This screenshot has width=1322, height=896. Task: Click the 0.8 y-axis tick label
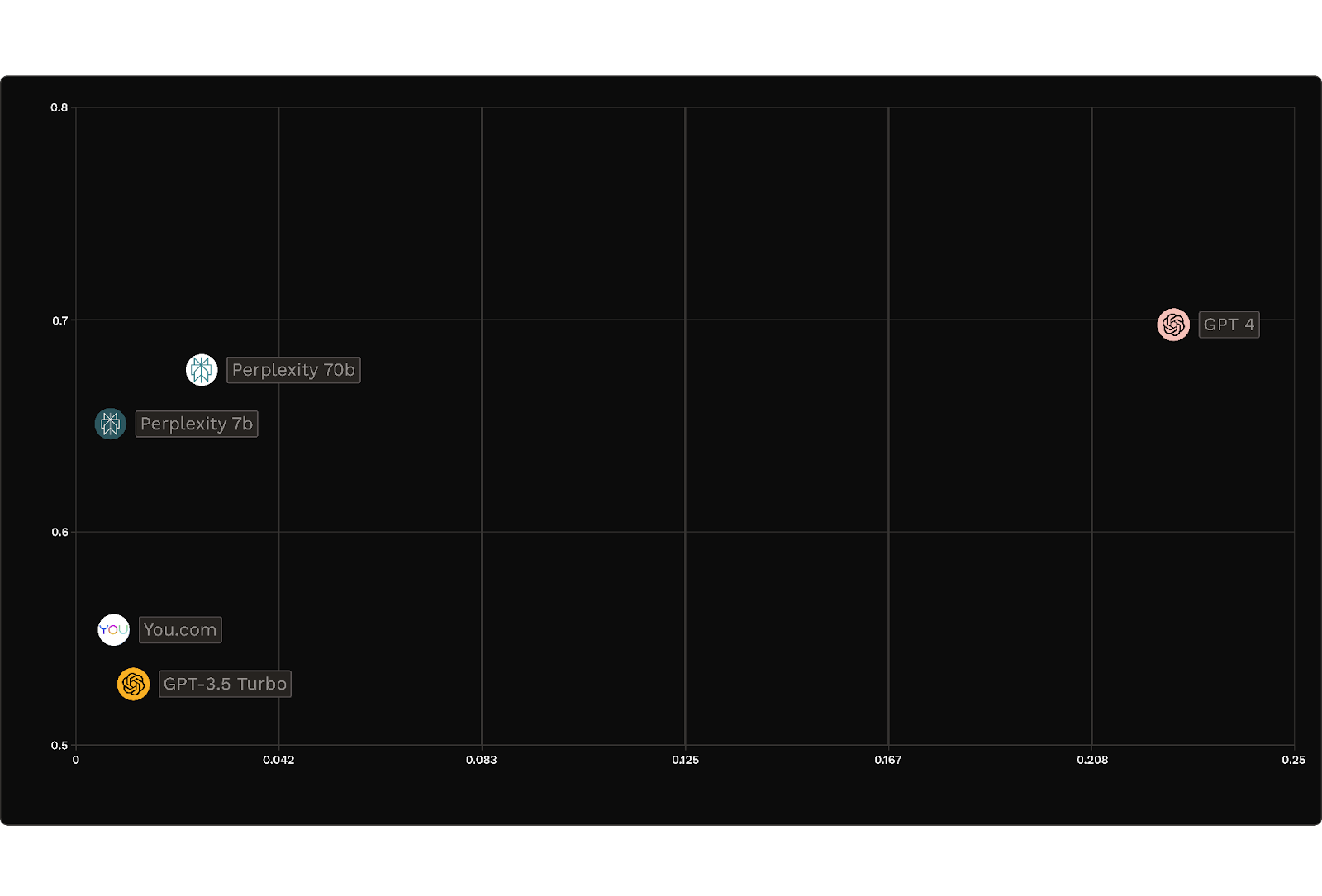tap(59, 107)
